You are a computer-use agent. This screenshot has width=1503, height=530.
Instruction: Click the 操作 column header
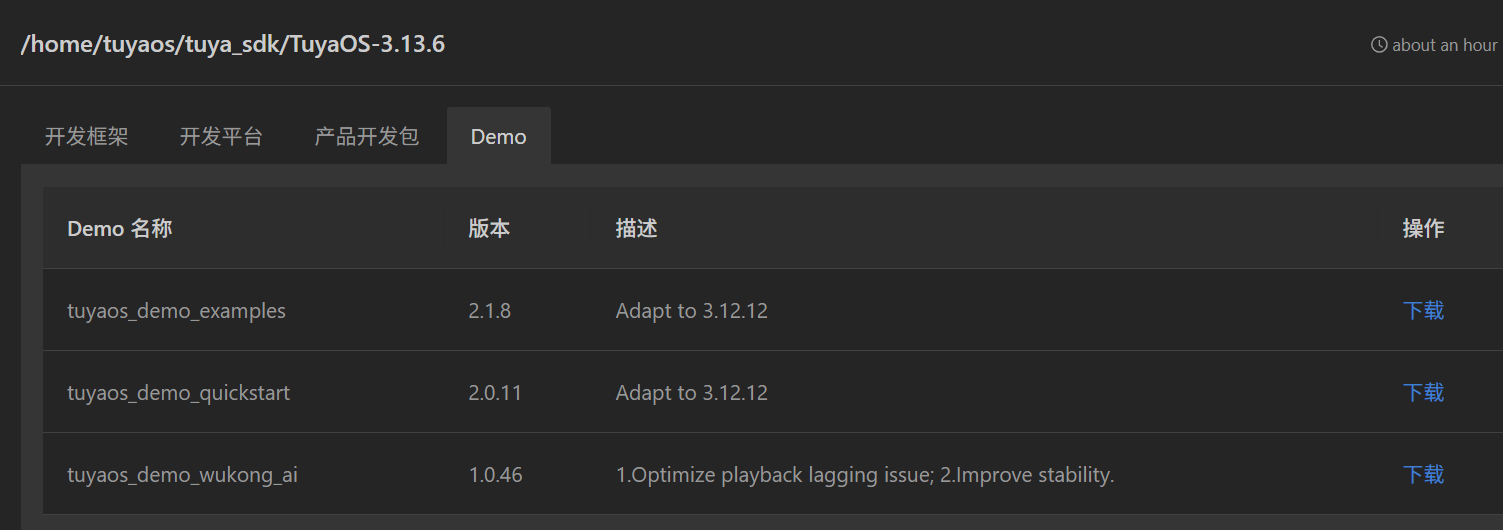pos(1423,228)
